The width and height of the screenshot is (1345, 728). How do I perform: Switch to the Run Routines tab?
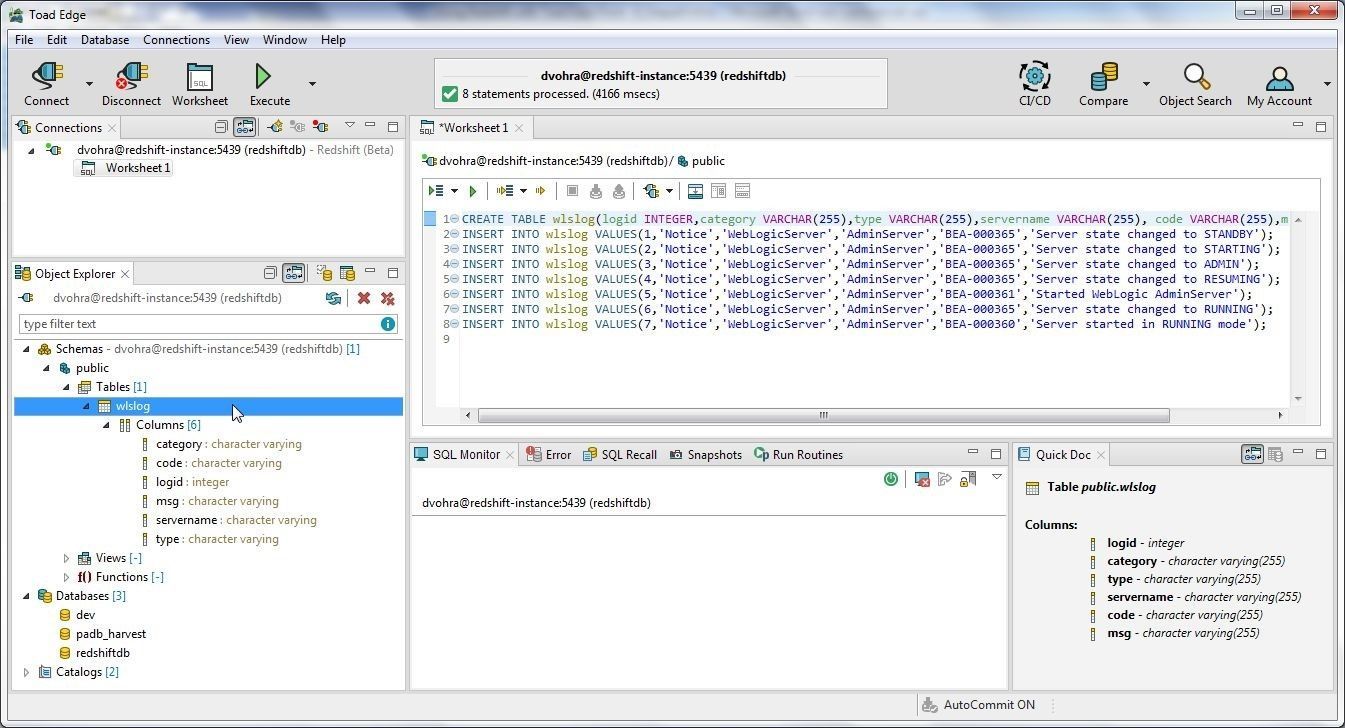(x=798, y=454)
